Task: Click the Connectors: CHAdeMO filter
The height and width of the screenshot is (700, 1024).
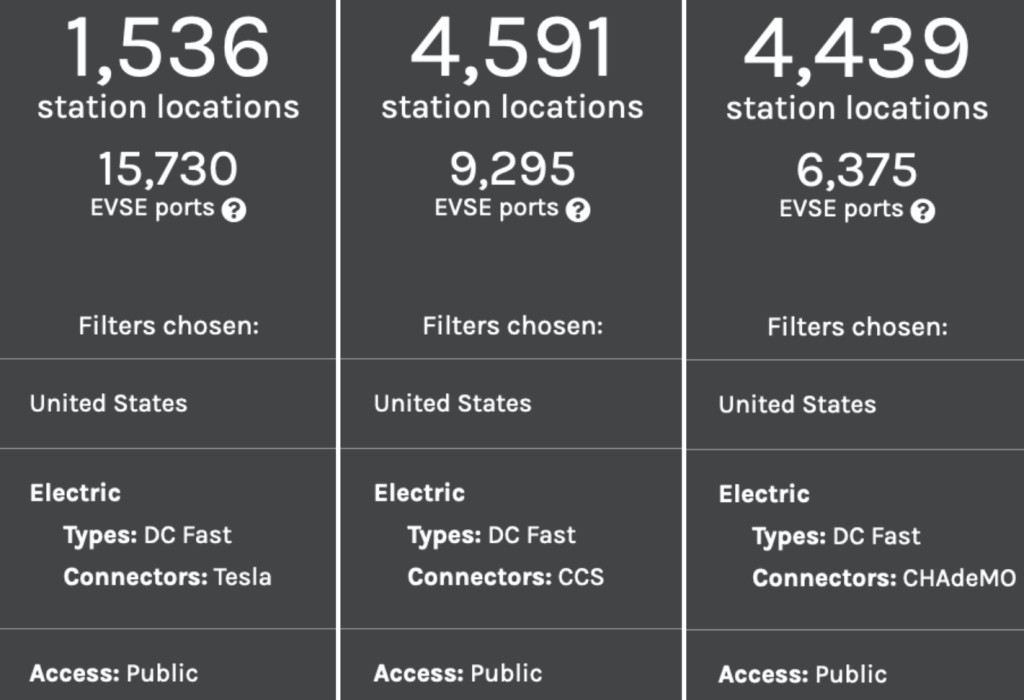Action: pos(884,578)
